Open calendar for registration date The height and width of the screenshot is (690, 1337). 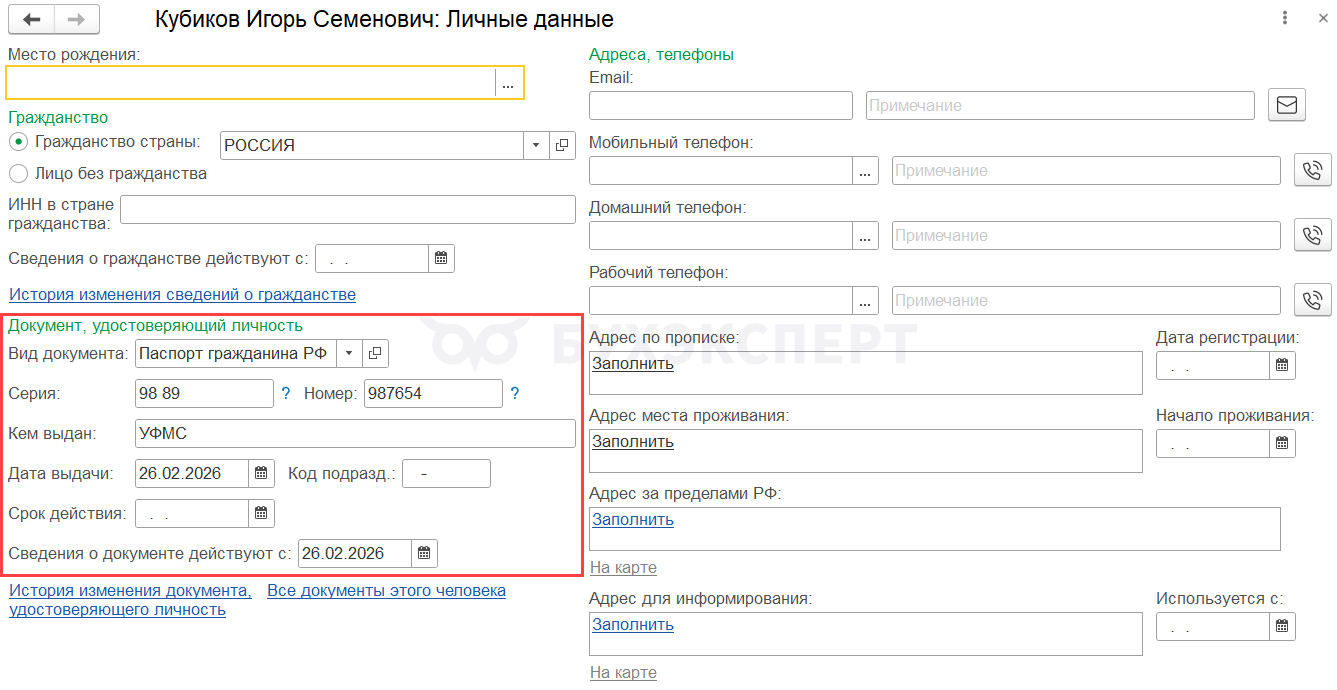[1282, 366]
